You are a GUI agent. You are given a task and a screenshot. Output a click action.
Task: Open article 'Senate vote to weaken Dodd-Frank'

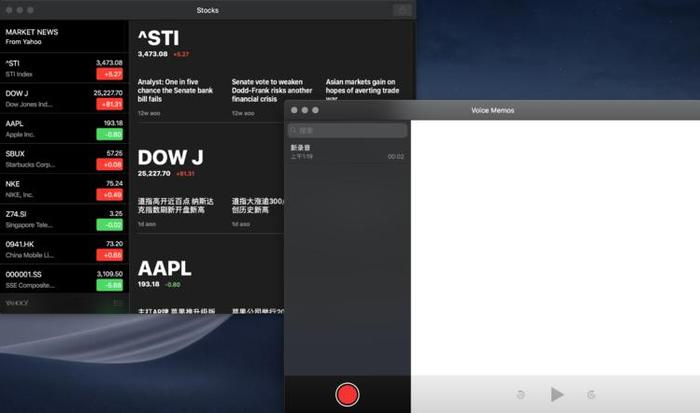click(272, 91)
